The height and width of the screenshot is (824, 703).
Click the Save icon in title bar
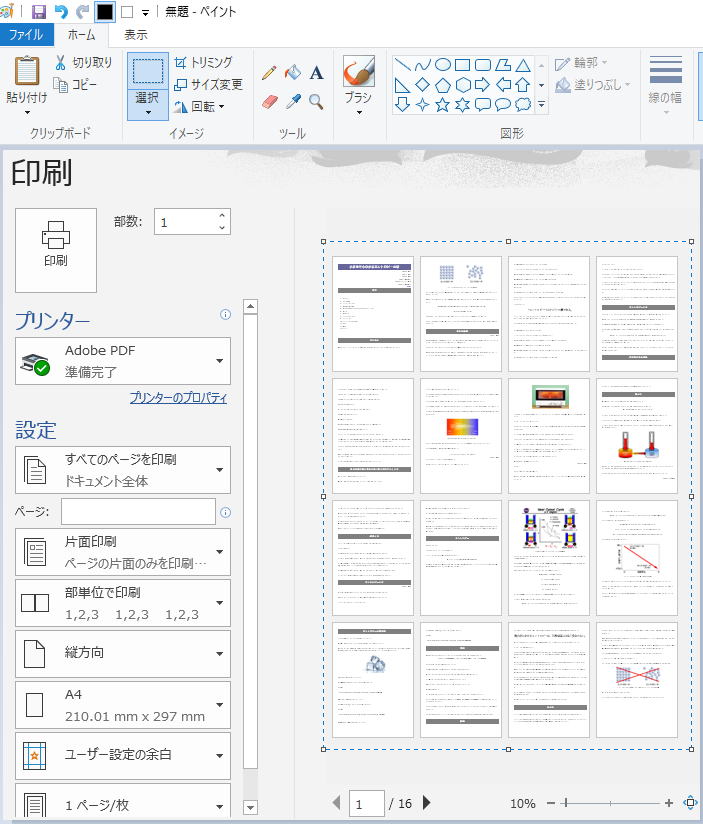39,12
